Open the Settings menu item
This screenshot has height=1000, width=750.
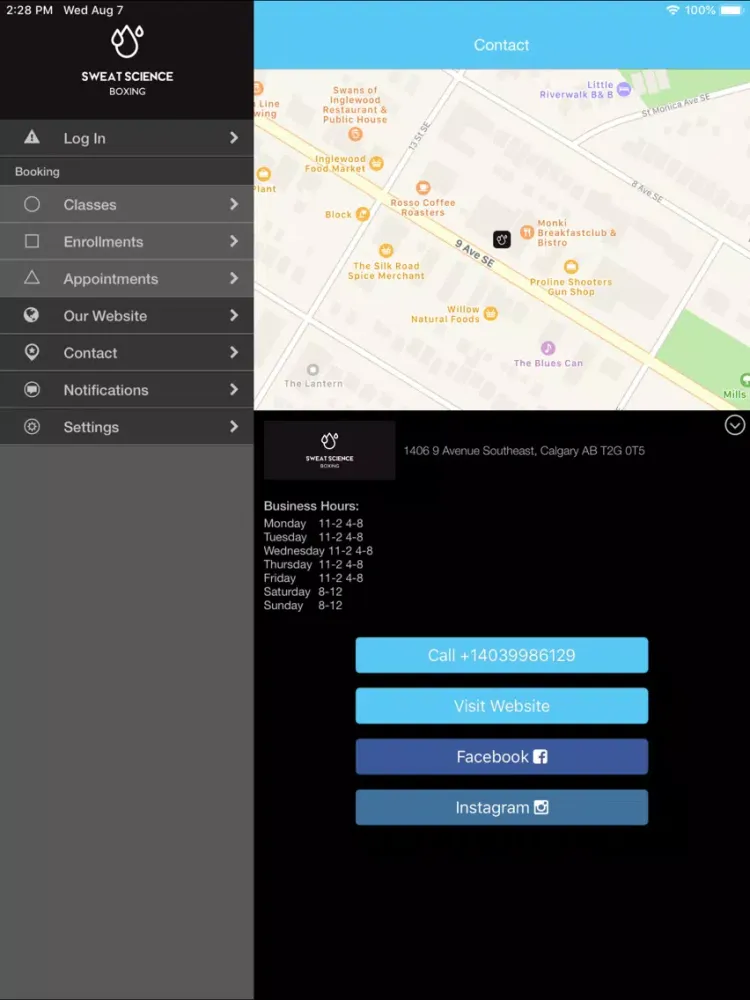(127, 426)
